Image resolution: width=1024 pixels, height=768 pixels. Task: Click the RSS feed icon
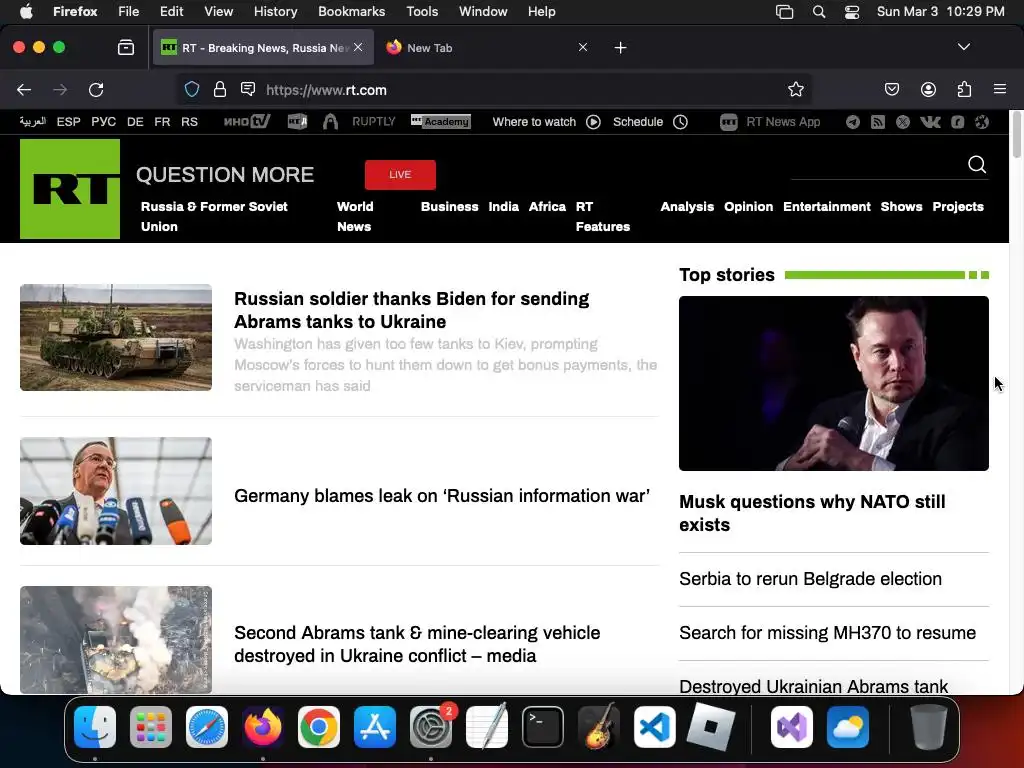[878, 122]
